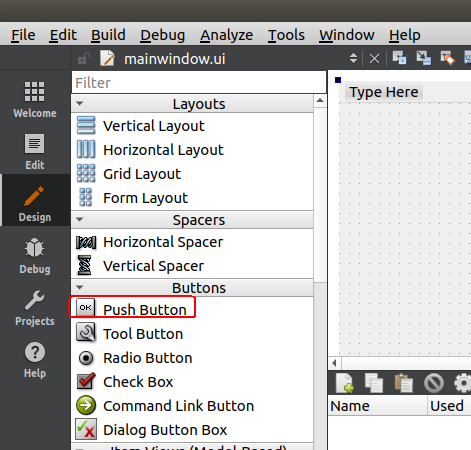Collapse the Spacers category

(79, 219)
